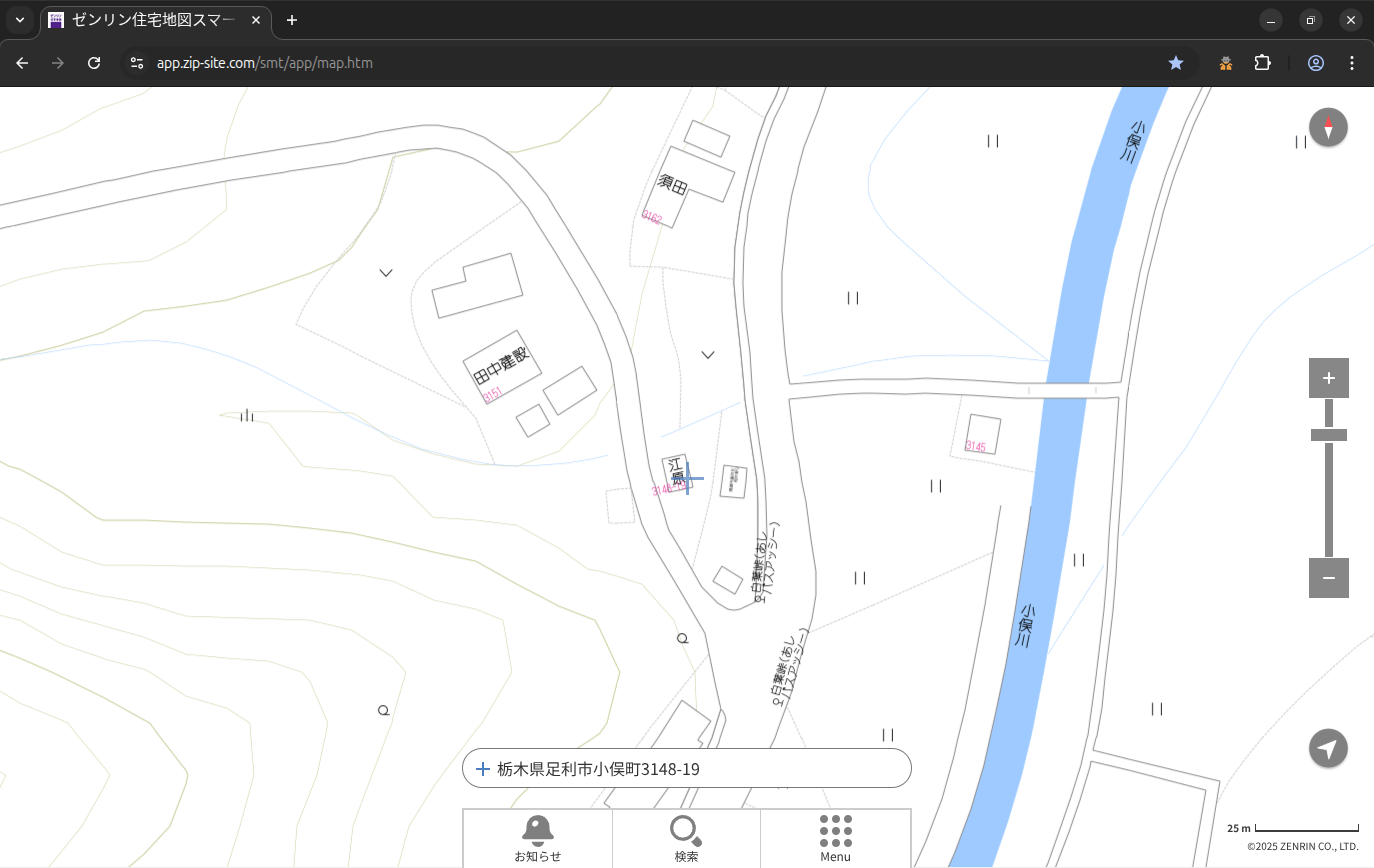
Task: Select the ゼンリン住宅地図 browser tab
Action: point(155,20)
